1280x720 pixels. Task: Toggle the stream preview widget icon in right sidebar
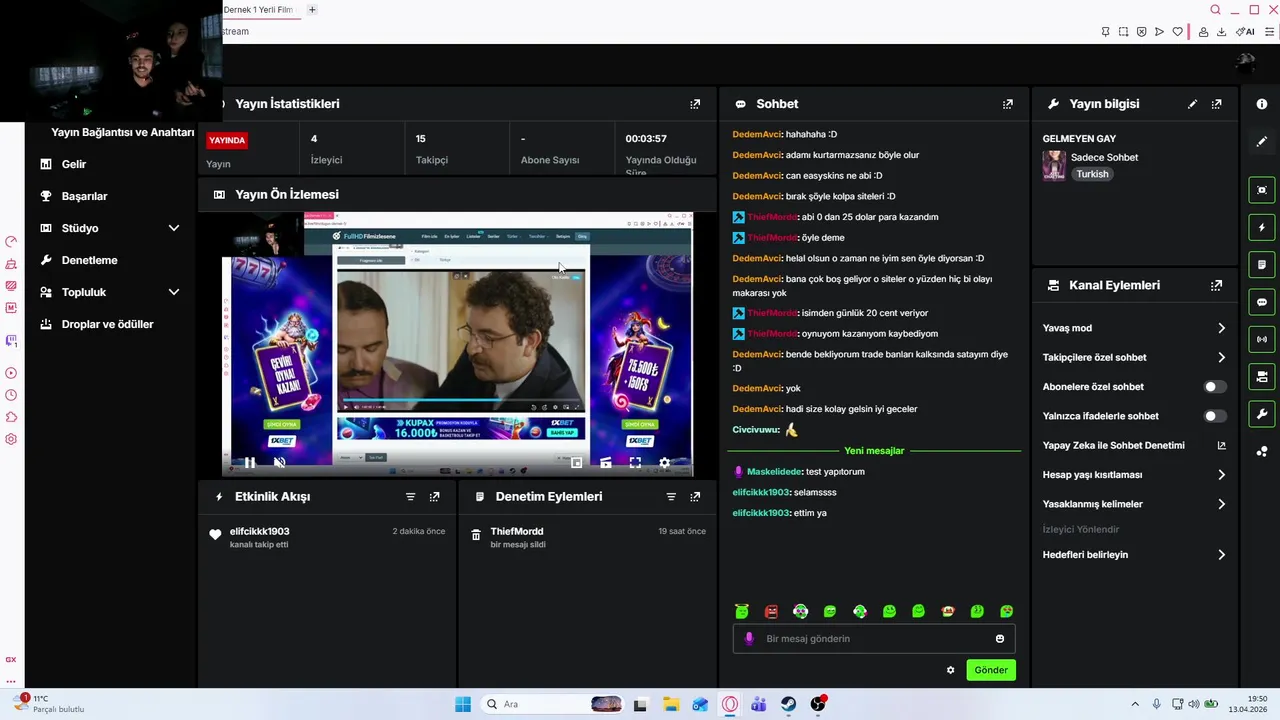click(x=1262, y=190)
